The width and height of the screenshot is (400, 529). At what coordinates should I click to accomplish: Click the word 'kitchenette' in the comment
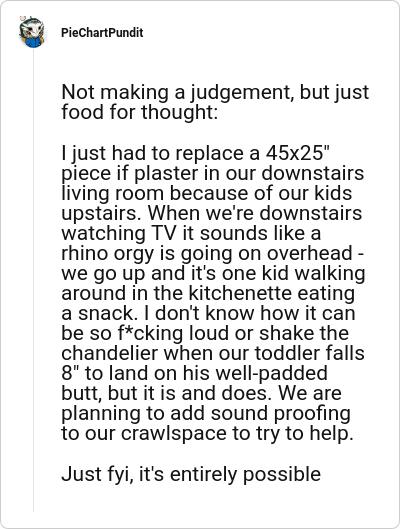point(239,293)
